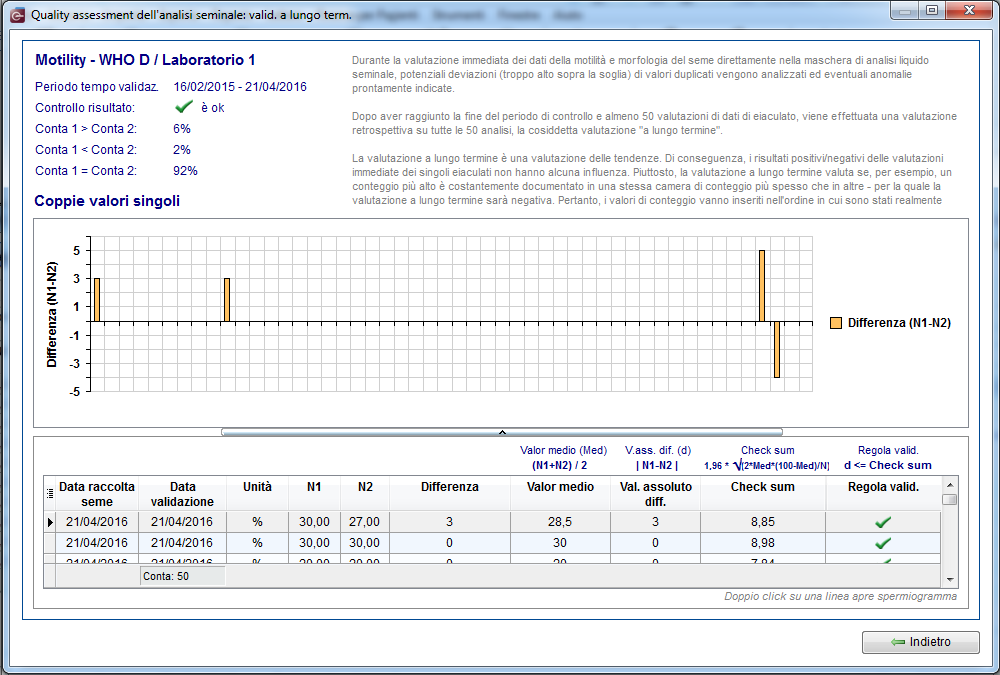Click the Differenza (N1-N2) legend label
Viewport: 1000px width, 675px height.
pos(899,323)
